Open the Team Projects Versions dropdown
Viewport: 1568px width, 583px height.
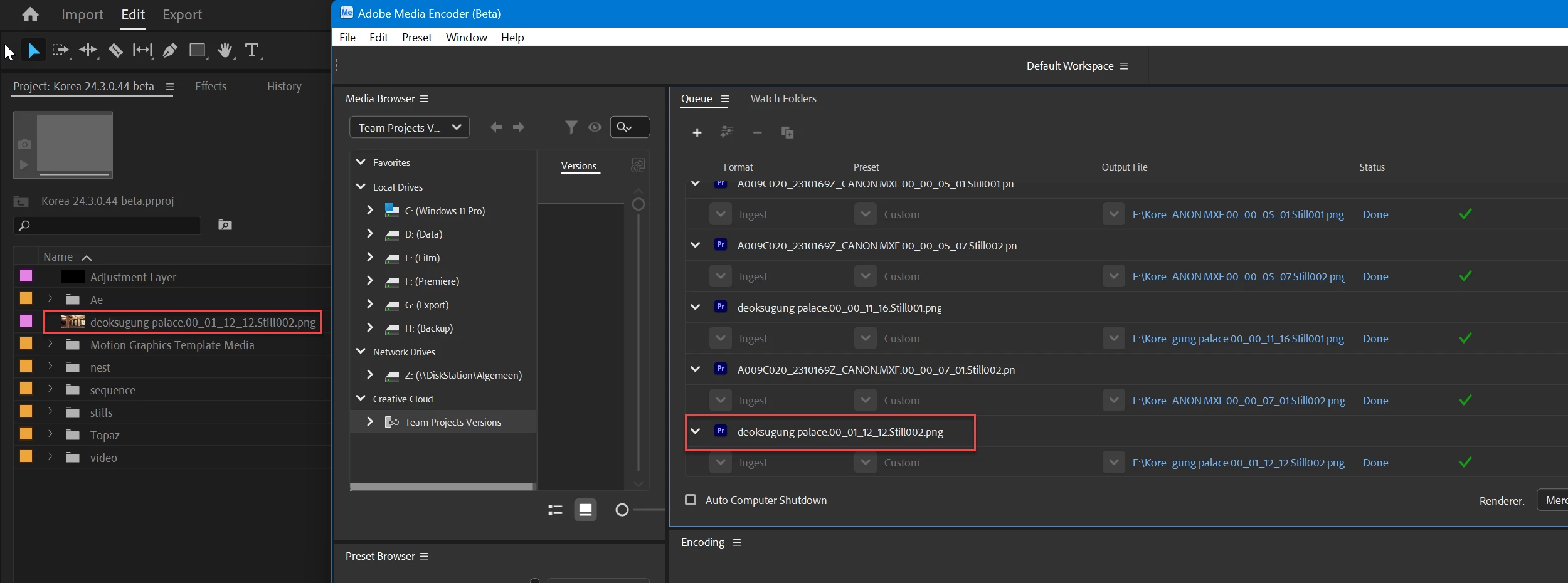click(409, 127)
